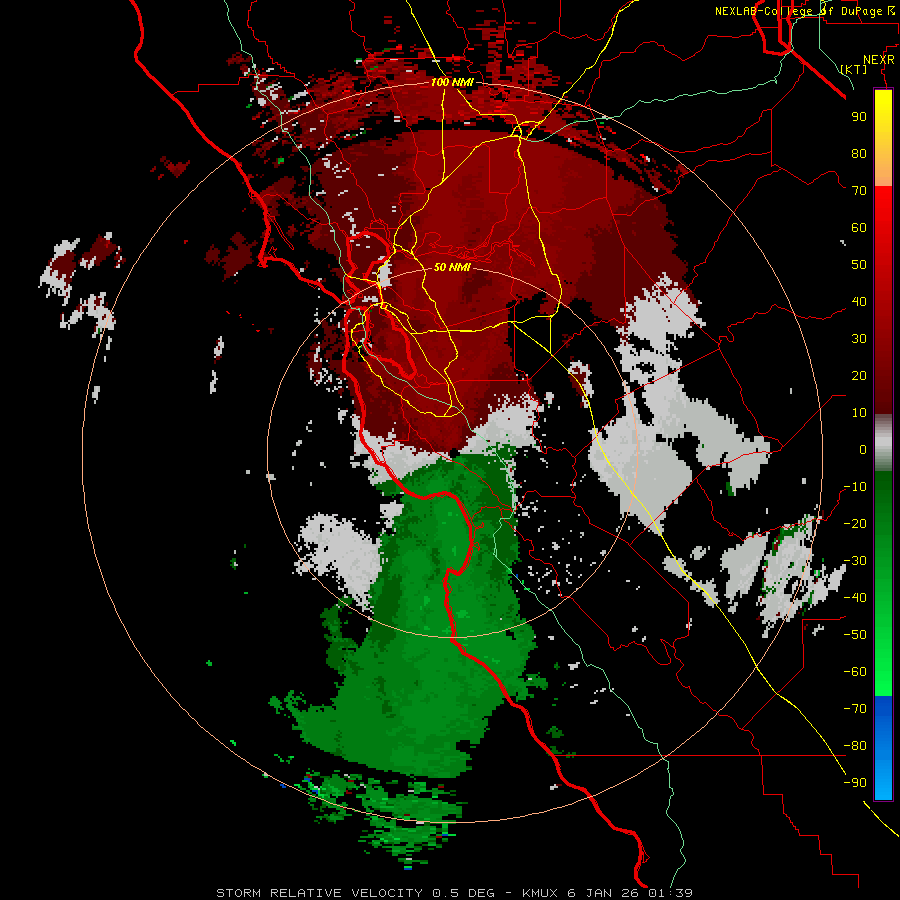Click the 60 value on the velocity scale
Viewport: 900px width, 900px height.
[859, 227]
